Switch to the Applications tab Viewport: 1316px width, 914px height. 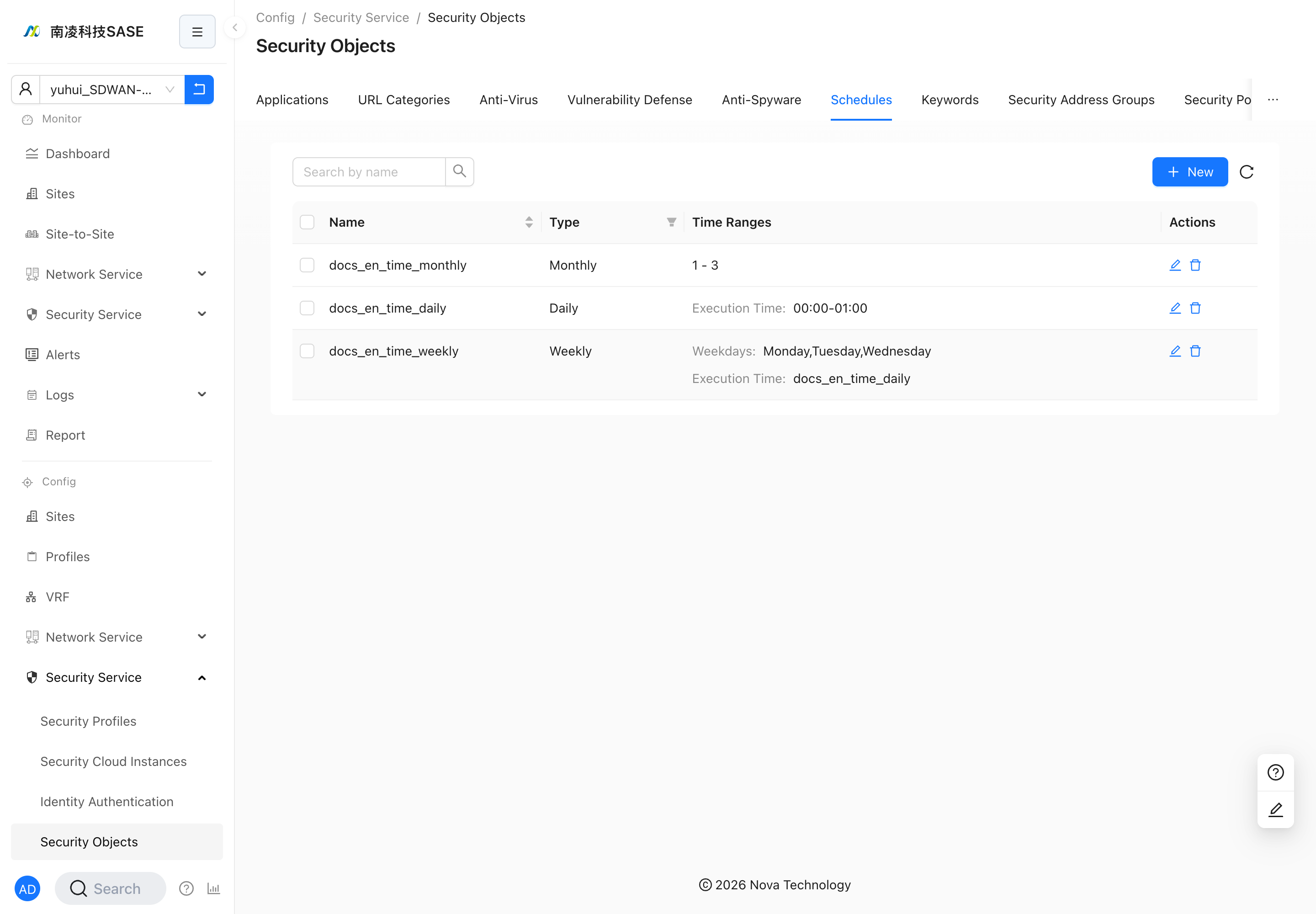point(292,100)
